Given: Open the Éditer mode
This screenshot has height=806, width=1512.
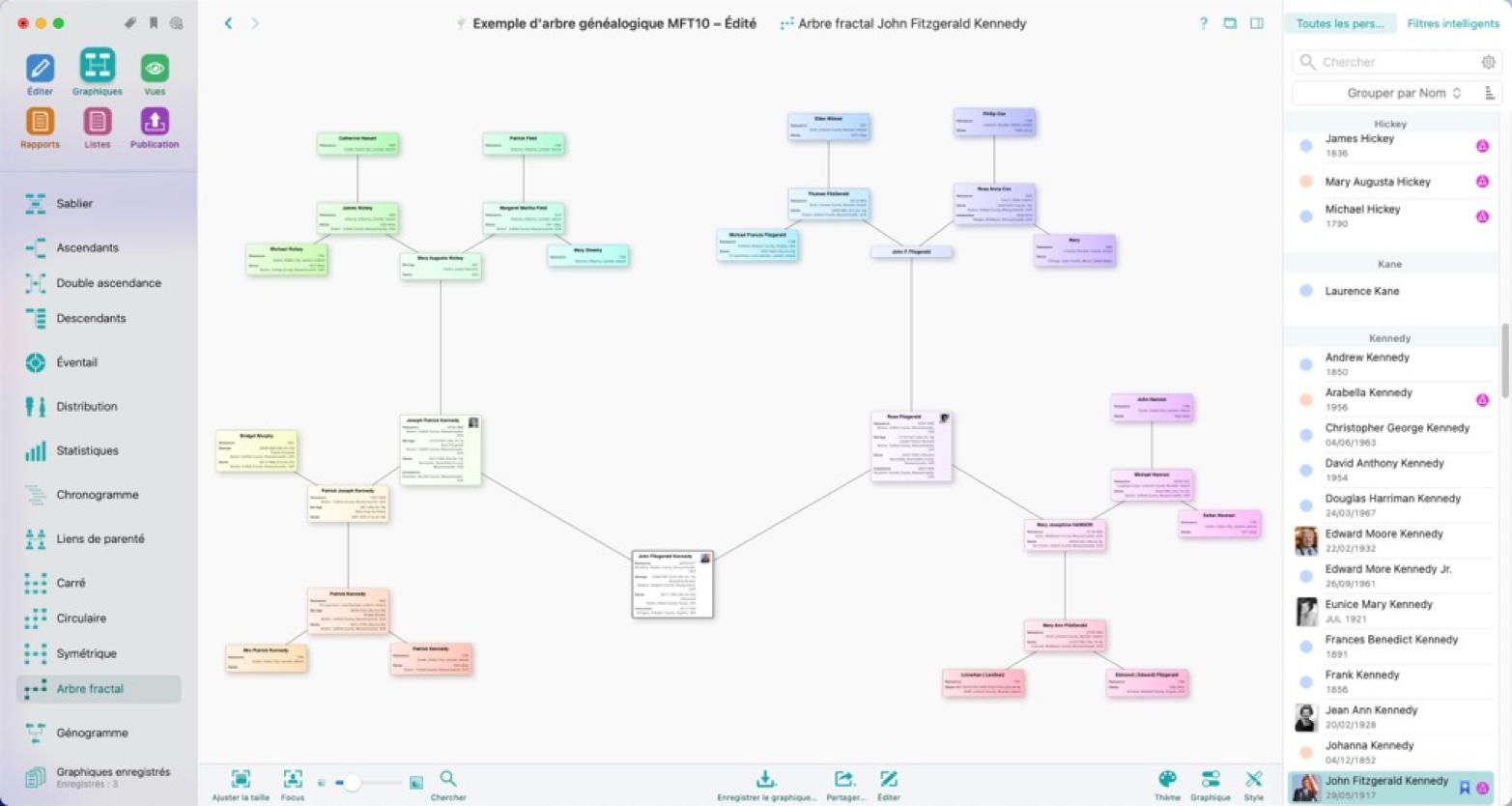Looking at the screenshot, I should pyautogui.click(x=40, y=74).
